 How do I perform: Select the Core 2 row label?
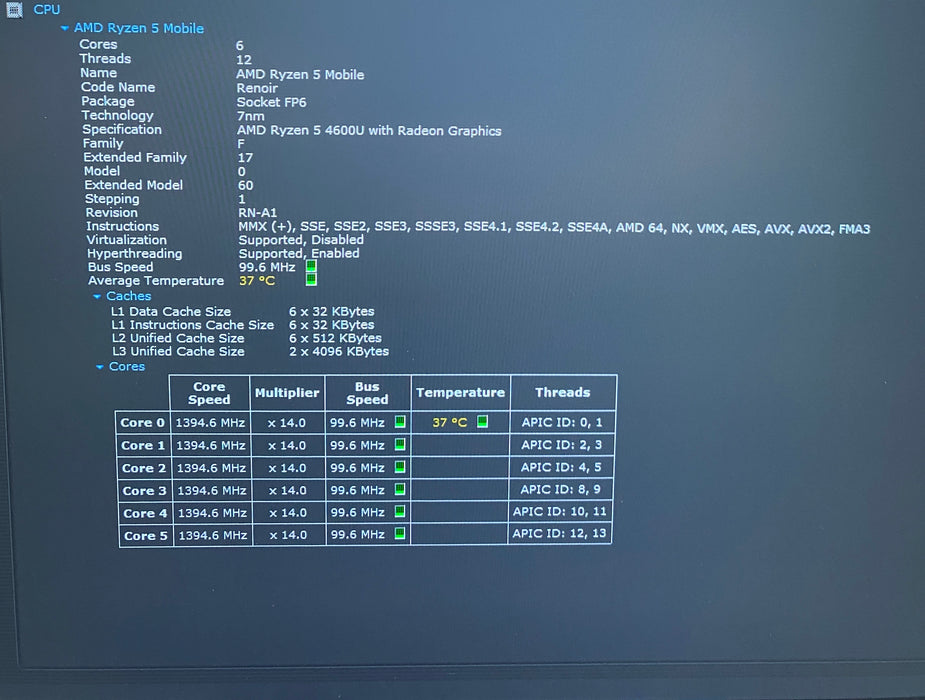click(x=145, y=468)
